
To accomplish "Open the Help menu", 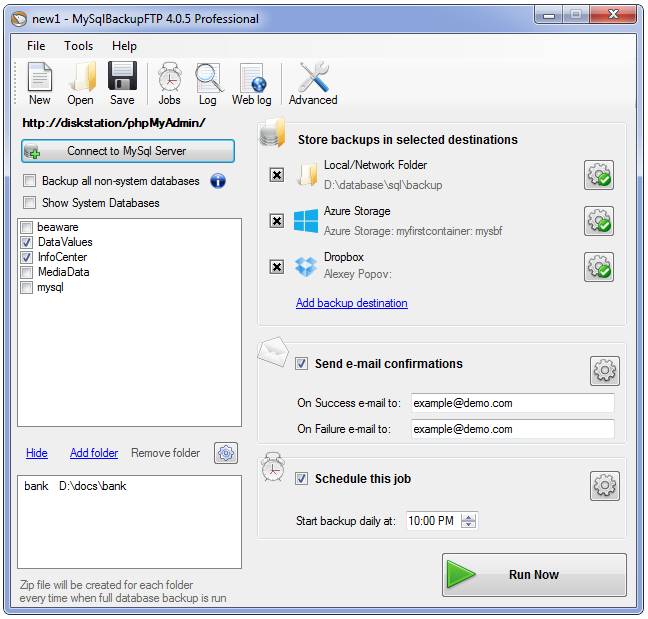I will 124,46.
